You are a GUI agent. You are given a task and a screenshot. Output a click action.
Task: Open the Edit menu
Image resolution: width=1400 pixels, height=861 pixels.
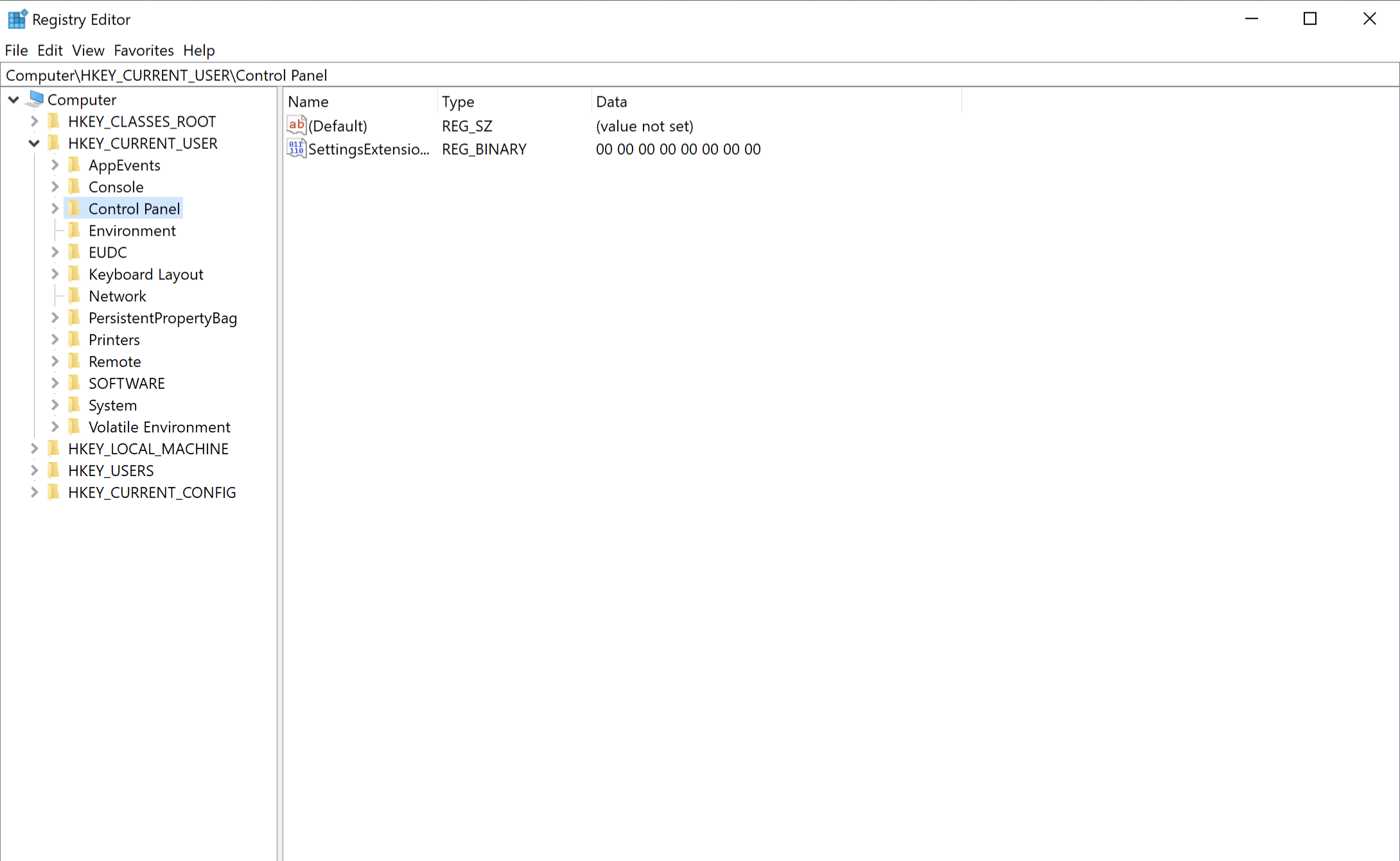(x=49, y=50)
